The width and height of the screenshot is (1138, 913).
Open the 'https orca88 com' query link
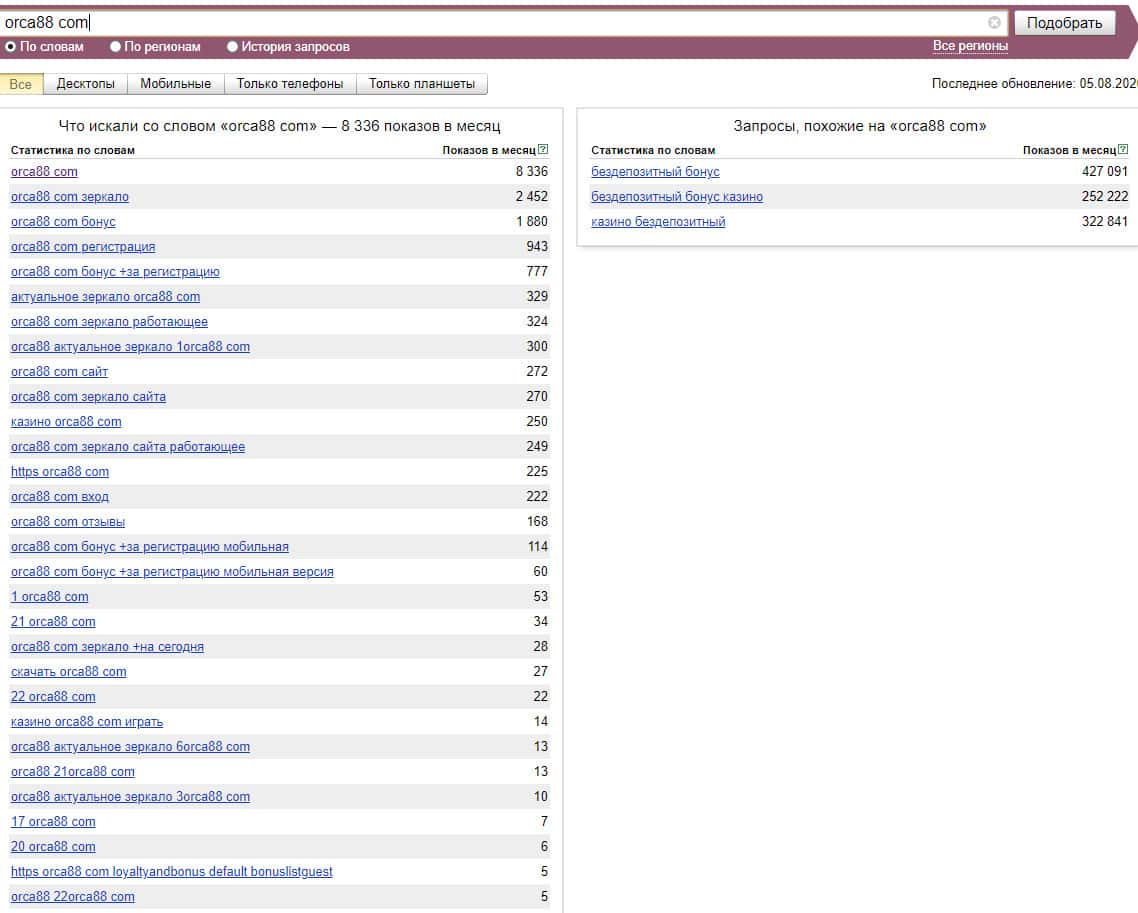tap(59, 472)
